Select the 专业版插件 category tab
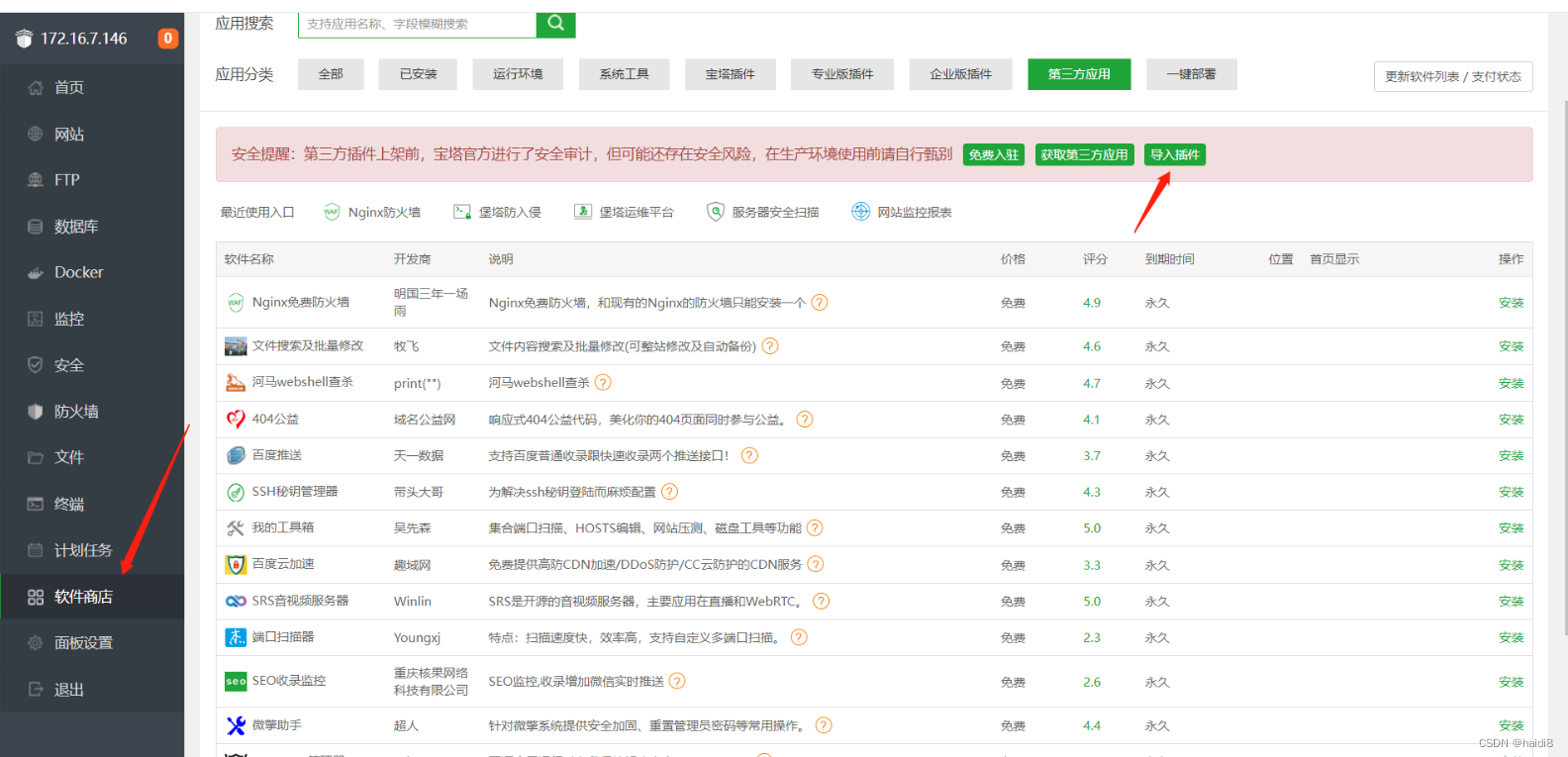Viewport: 1568px width, 757px height. click(842, 74)
